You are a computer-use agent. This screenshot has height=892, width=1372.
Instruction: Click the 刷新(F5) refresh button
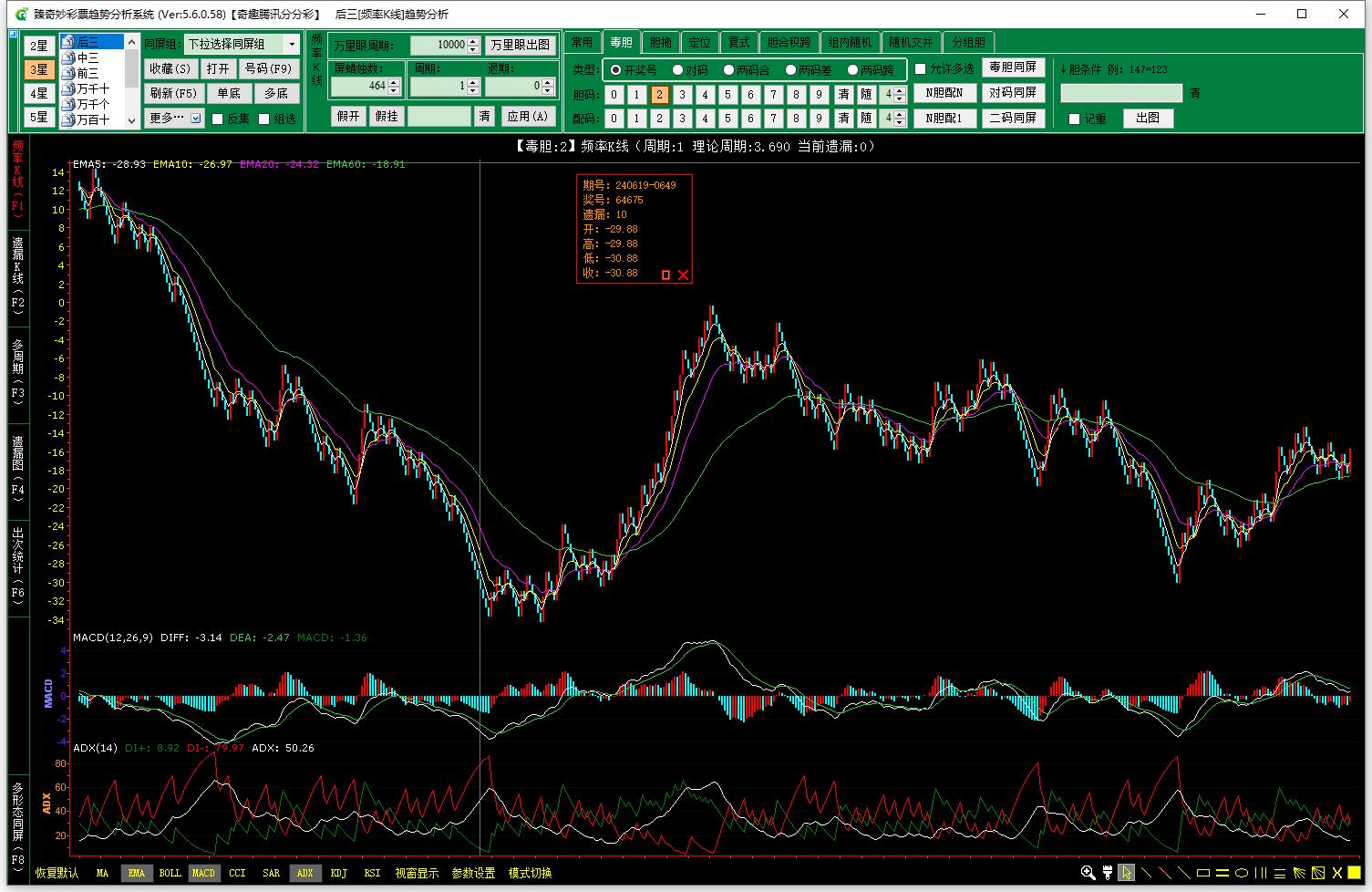click(x=172, y=93)
